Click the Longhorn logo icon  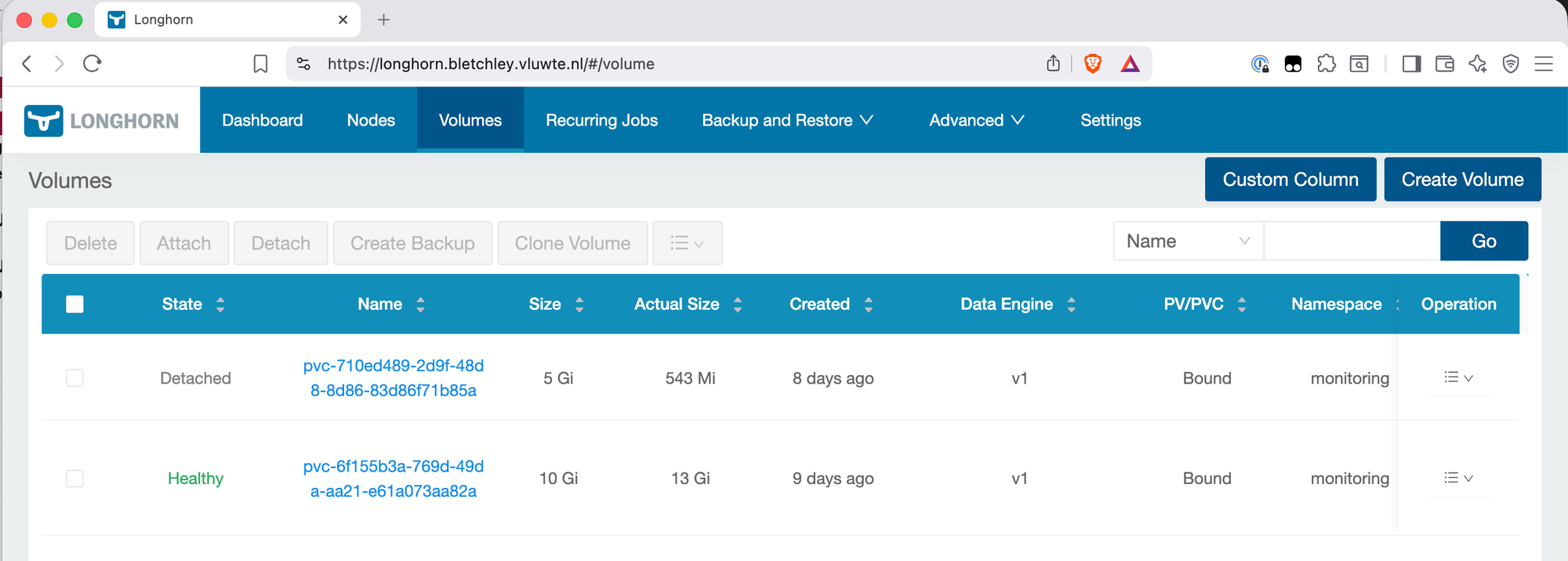(44, 121)
